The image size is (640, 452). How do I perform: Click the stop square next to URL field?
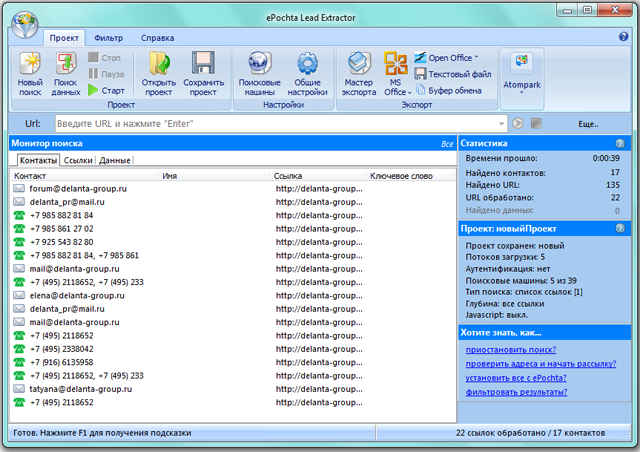536,123
